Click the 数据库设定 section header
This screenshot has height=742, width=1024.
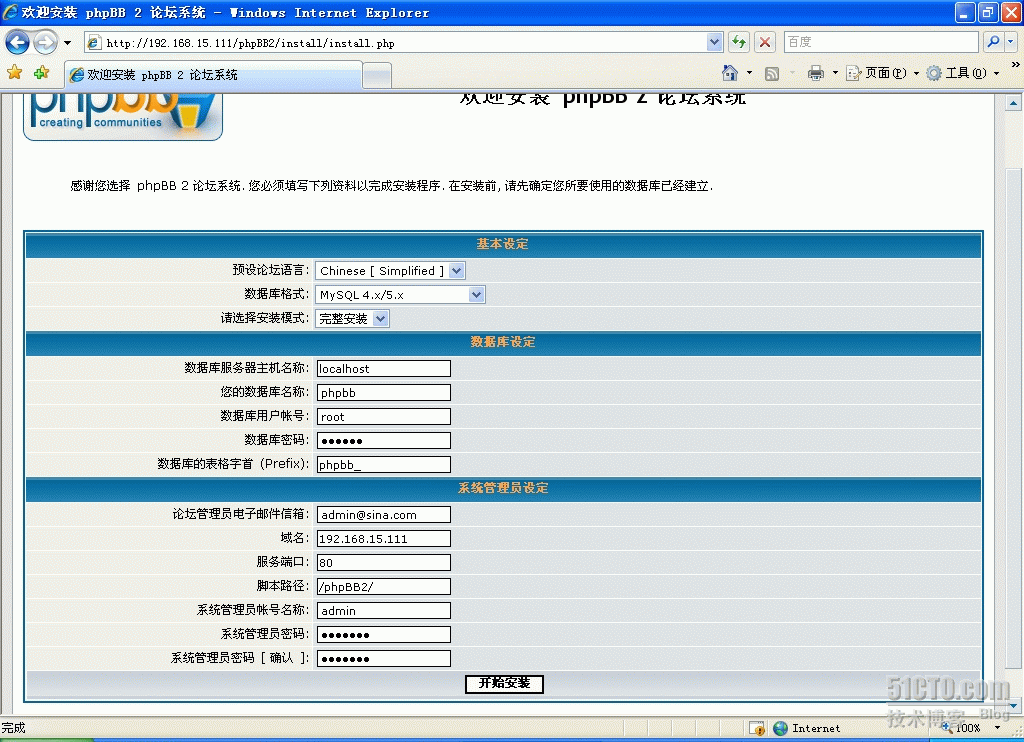click(502, 342)
